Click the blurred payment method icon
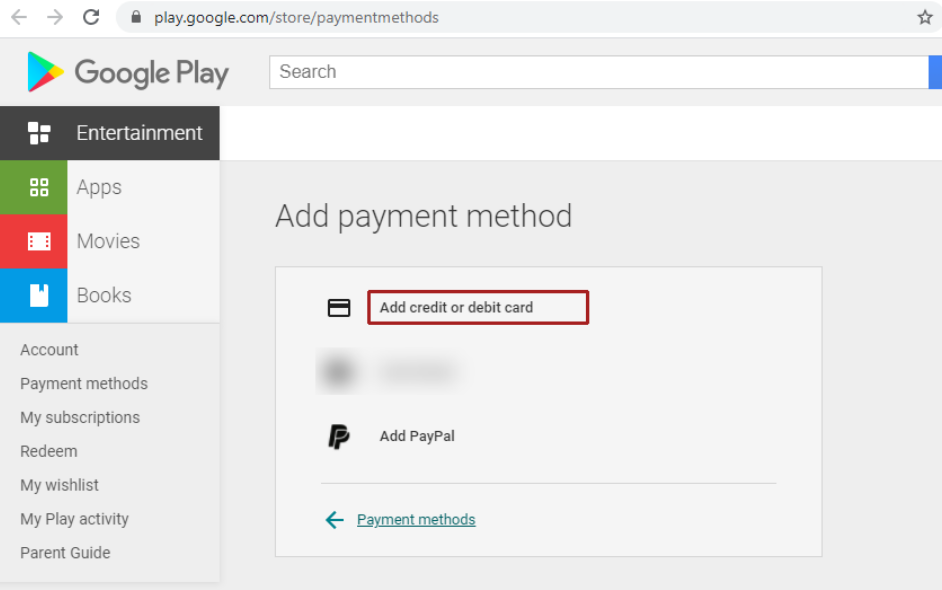The image size is (942, 590). pyautogui.click(x=339, y=371)
